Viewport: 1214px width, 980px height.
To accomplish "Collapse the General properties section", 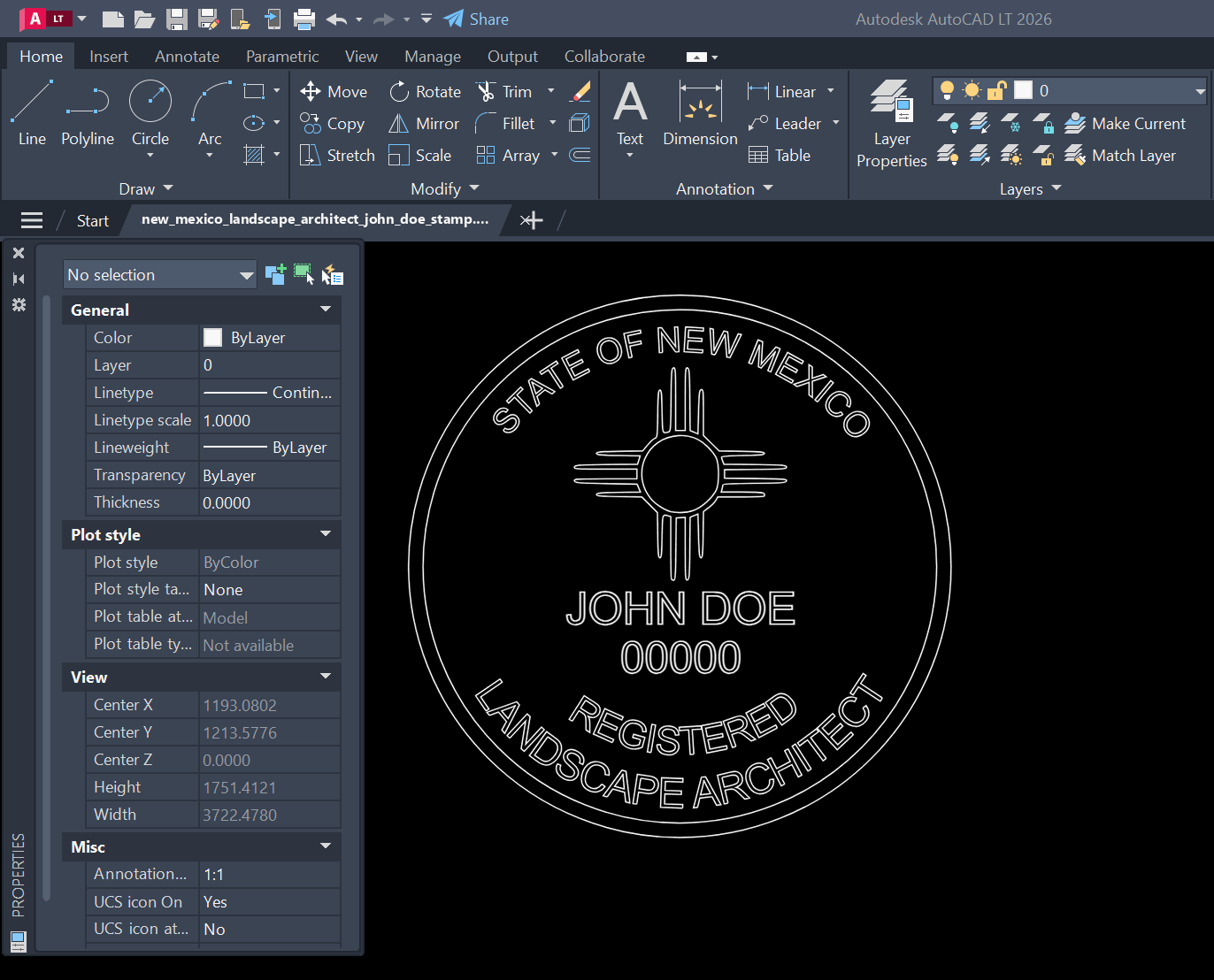I will pos(326,309).
